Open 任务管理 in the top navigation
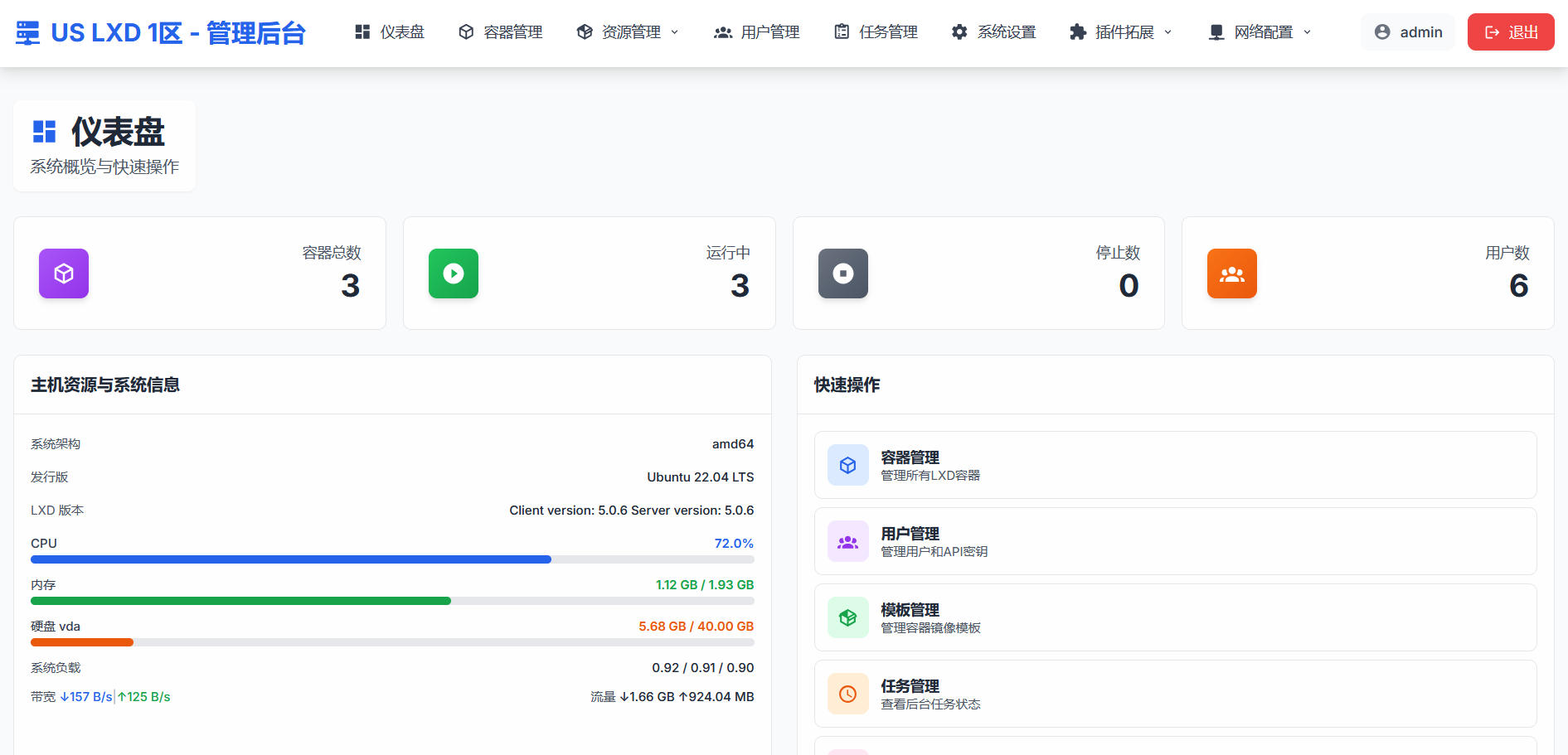Viewport: 1568px width, 755px height. pyautogui.click(x=876, y=32)
